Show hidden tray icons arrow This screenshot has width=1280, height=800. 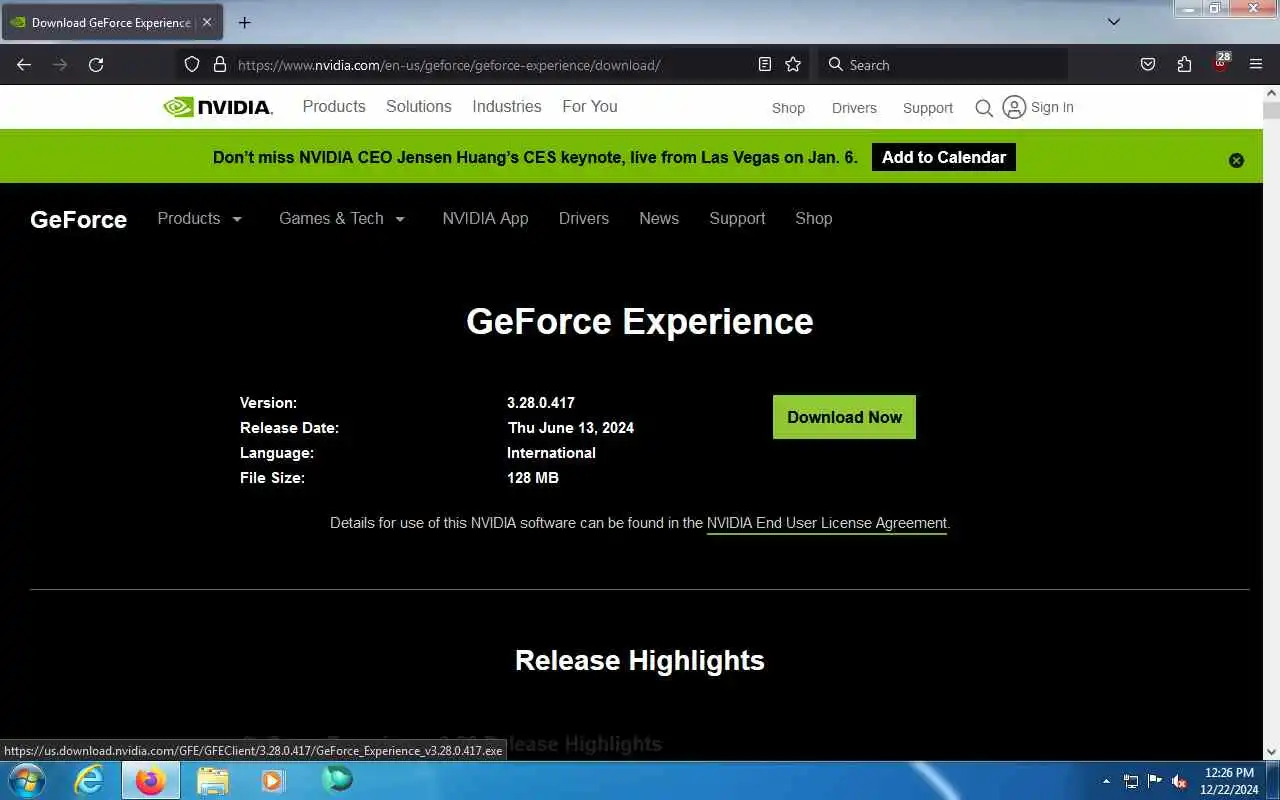tap(1106, 781)
